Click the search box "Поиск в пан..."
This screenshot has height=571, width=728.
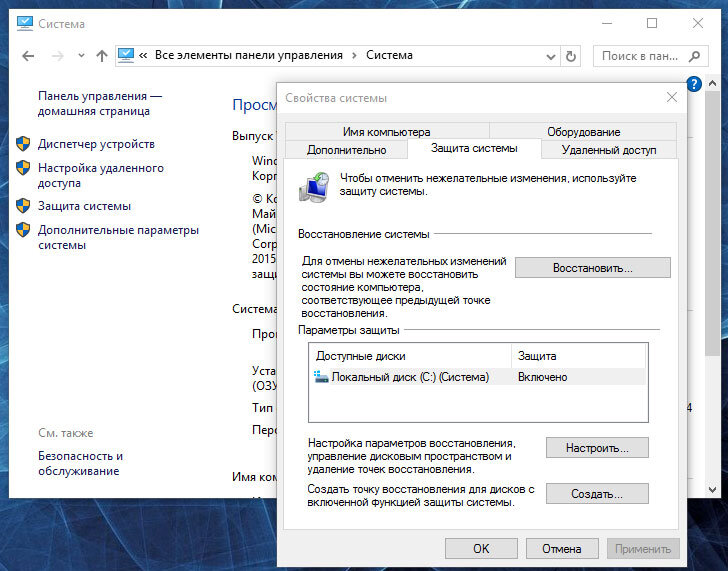650,56
